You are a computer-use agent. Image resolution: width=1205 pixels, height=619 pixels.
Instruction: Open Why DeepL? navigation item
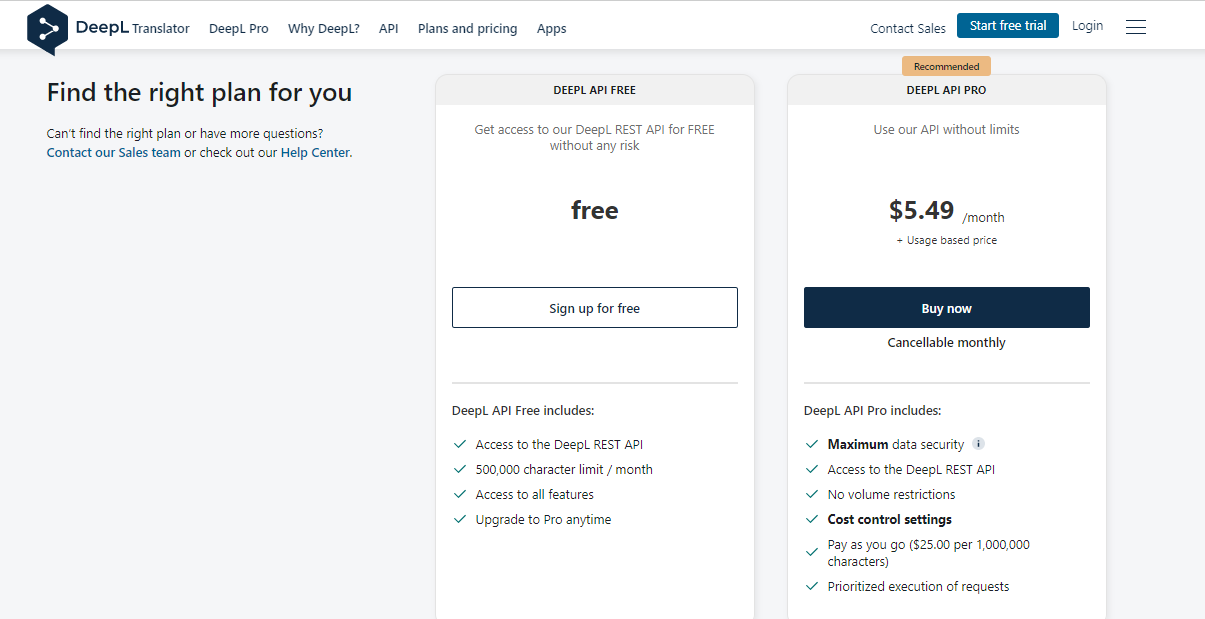(323, 28)
